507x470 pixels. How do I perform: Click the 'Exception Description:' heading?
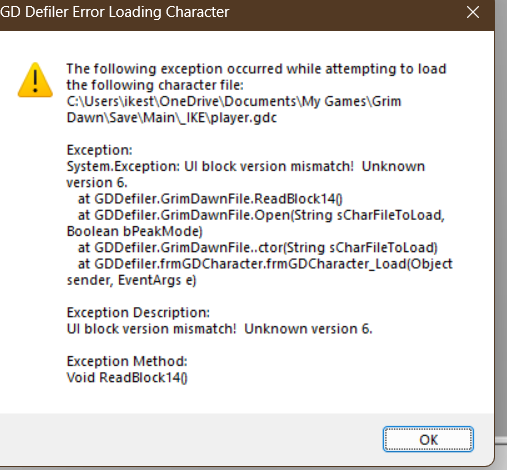click(138, 313)
